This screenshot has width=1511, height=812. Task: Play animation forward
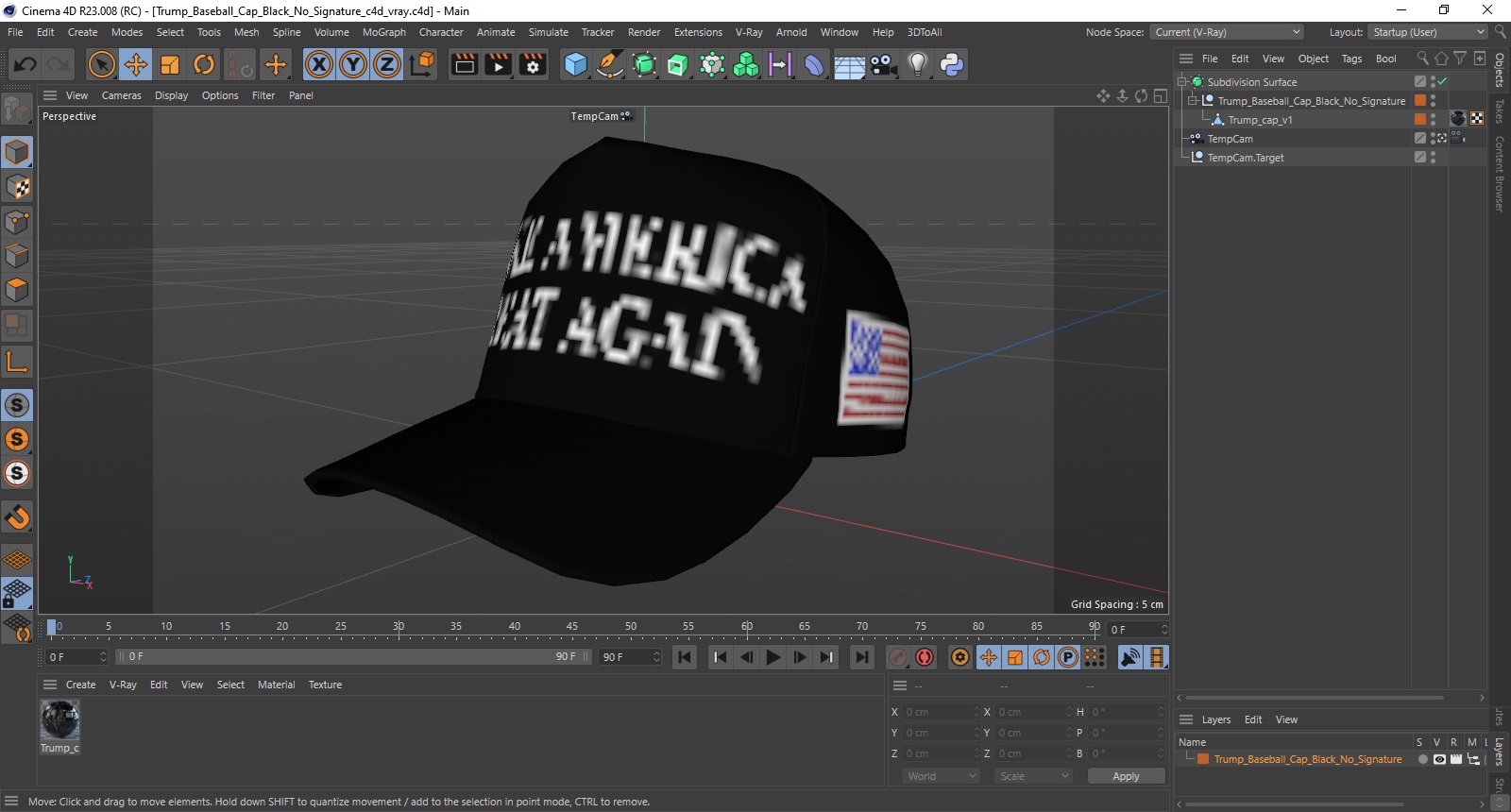pyautogui.click(x=772, y=657)
